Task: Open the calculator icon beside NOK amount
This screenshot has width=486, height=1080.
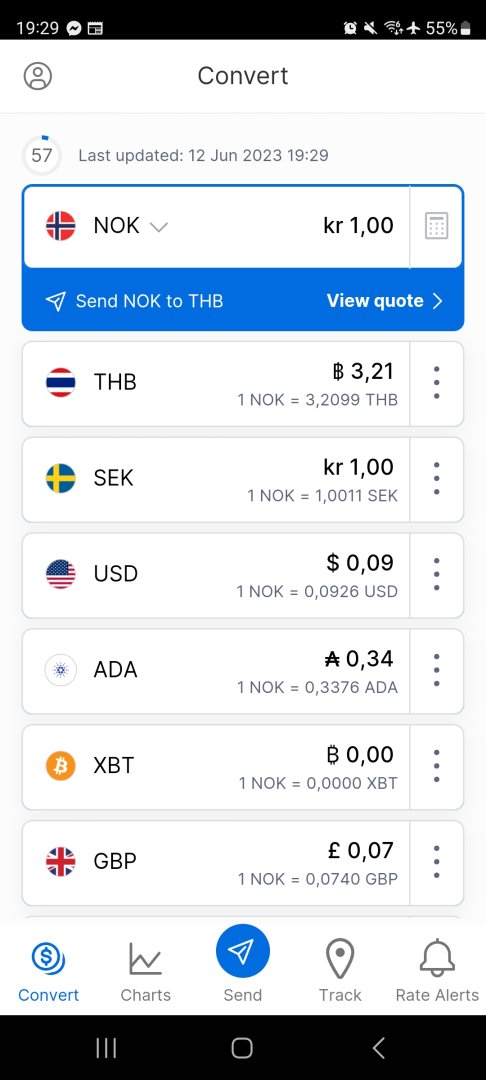Action: tap(436, 226)
